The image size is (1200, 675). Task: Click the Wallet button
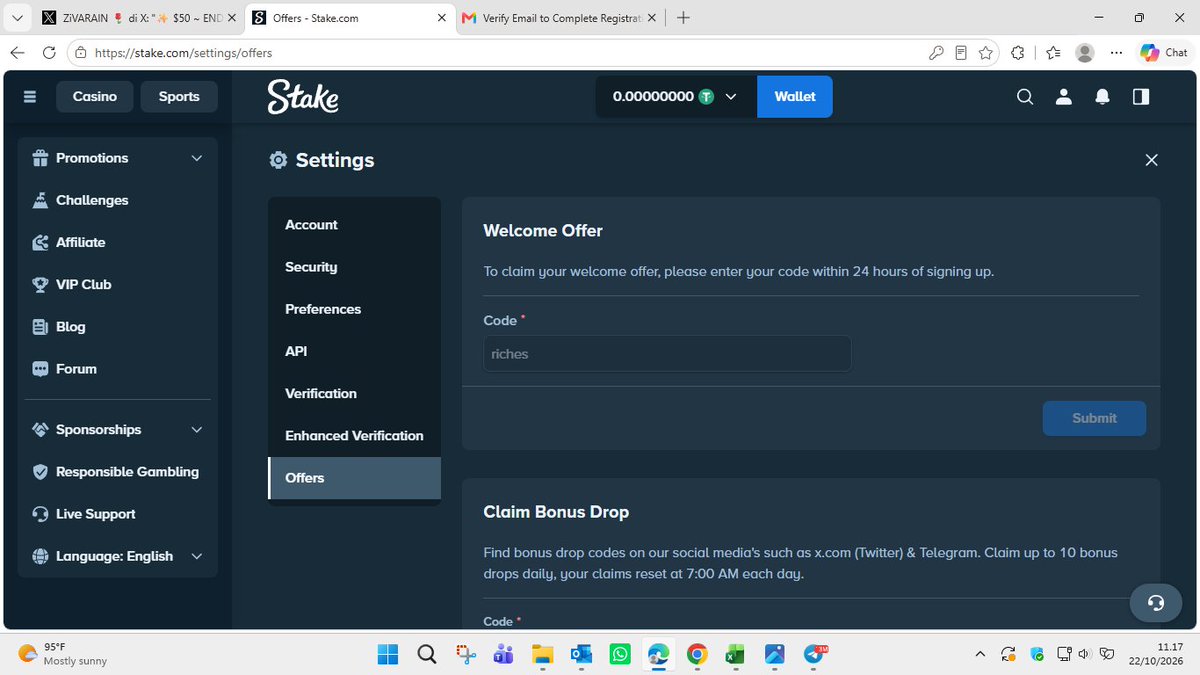click(795, 97)
